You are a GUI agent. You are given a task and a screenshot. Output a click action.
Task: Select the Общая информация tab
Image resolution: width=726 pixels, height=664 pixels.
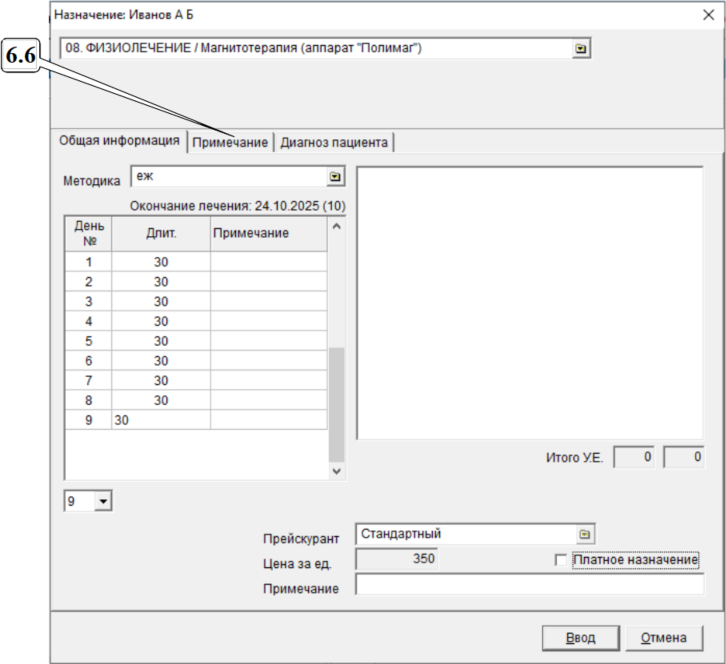(x=119, y=141)
